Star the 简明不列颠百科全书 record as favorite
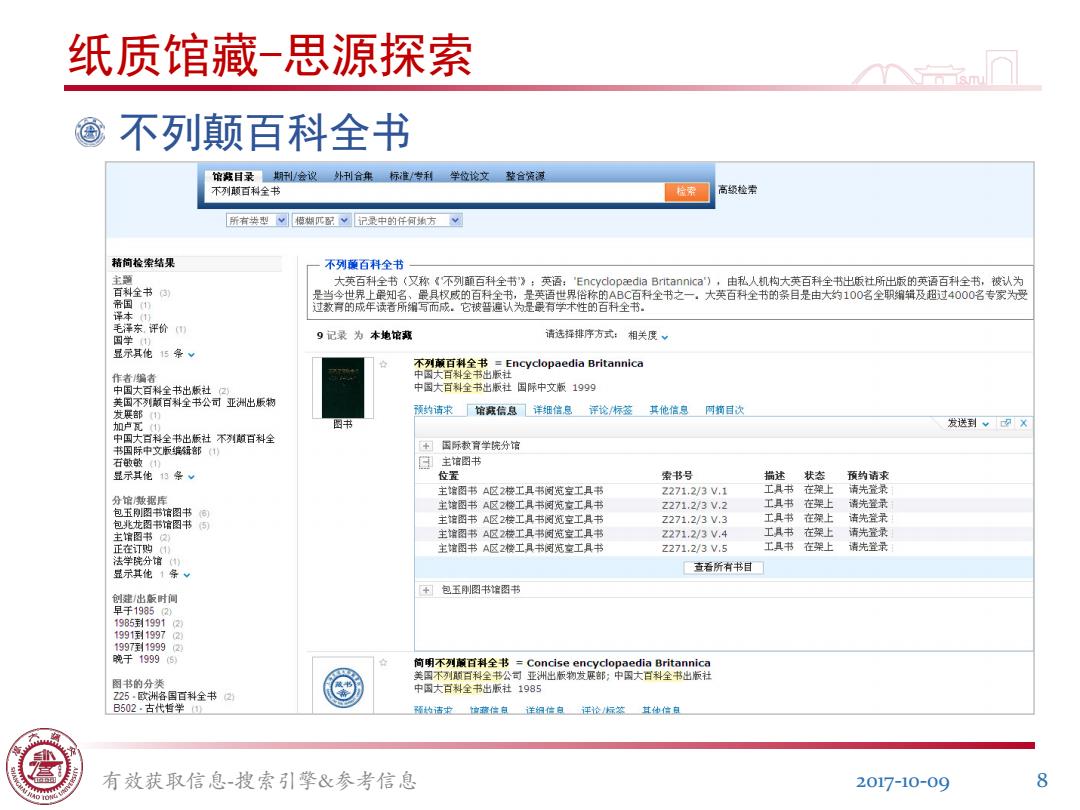The width and height of the screenshot is (1080, 810). tap(384, 663)
